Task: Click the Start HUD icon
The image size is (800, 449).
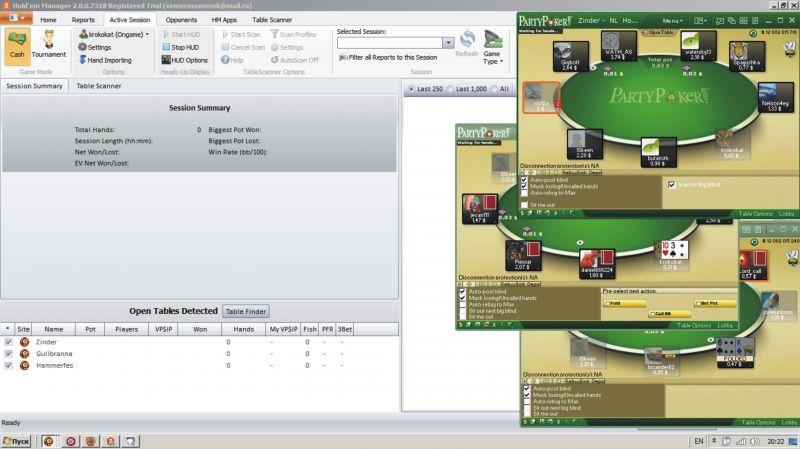Action: [166, 34]
